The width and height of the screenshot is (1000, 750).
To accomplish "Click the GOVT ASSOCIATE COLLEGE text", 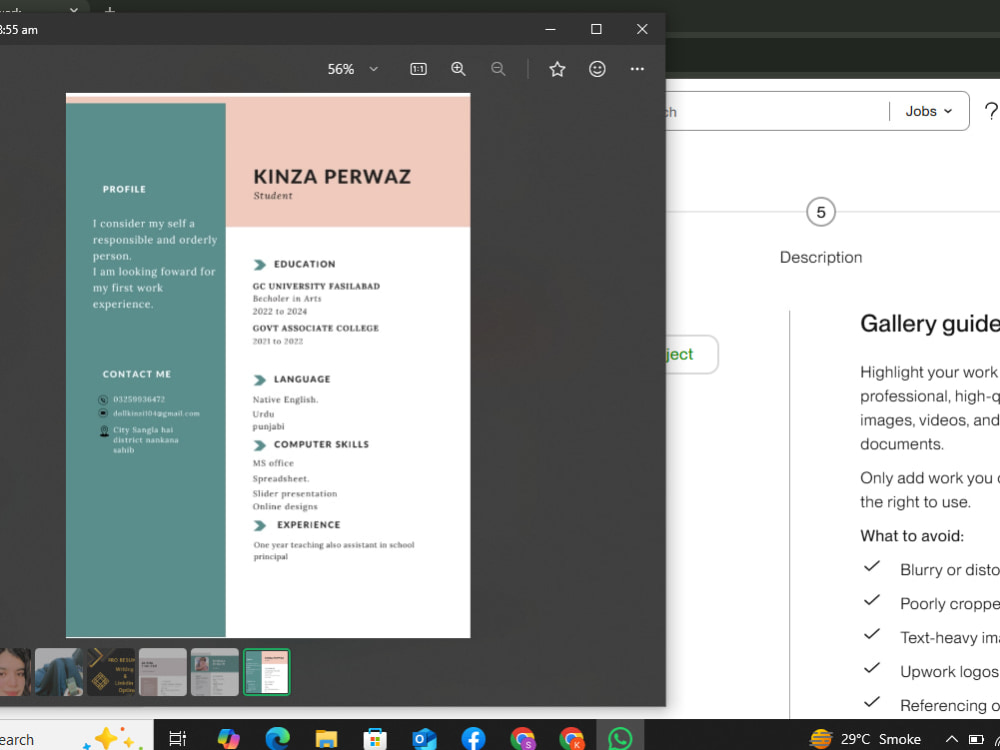I will click(316, 328).
